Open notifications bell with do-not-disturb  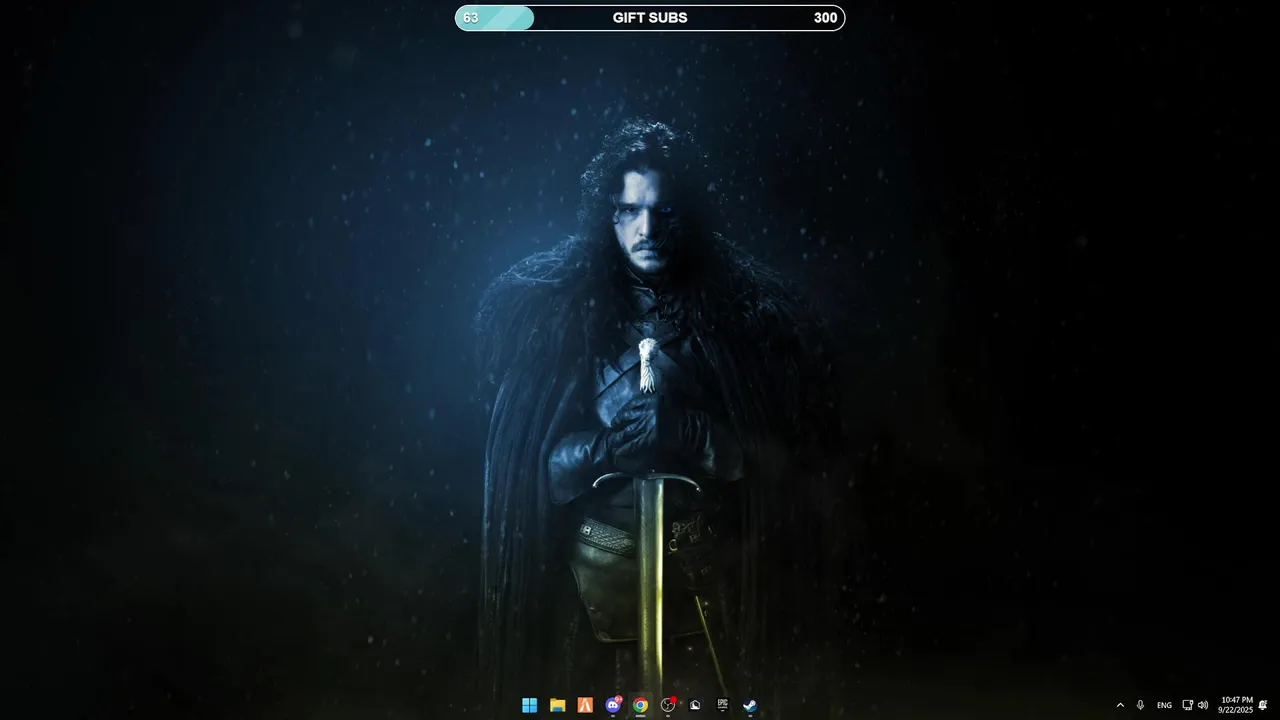pos(1263,705)
